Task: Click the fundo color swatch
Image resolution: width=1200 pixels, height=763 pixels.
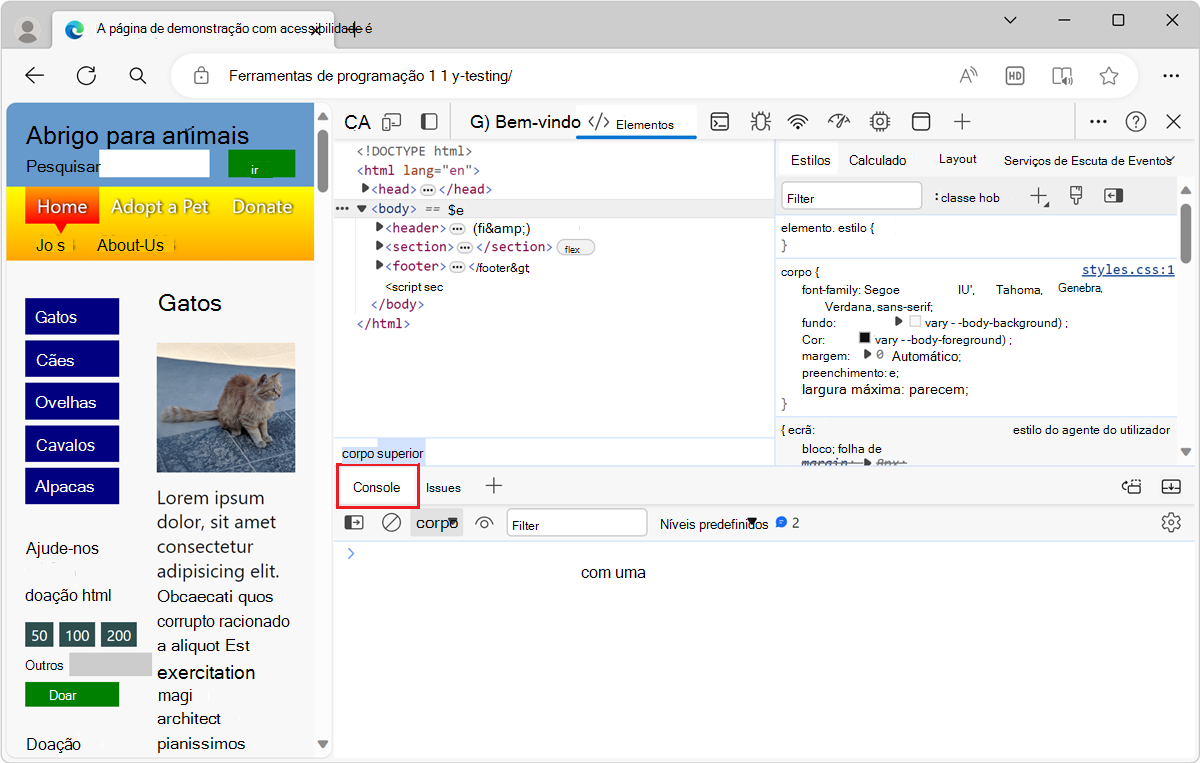Action: 915,322
